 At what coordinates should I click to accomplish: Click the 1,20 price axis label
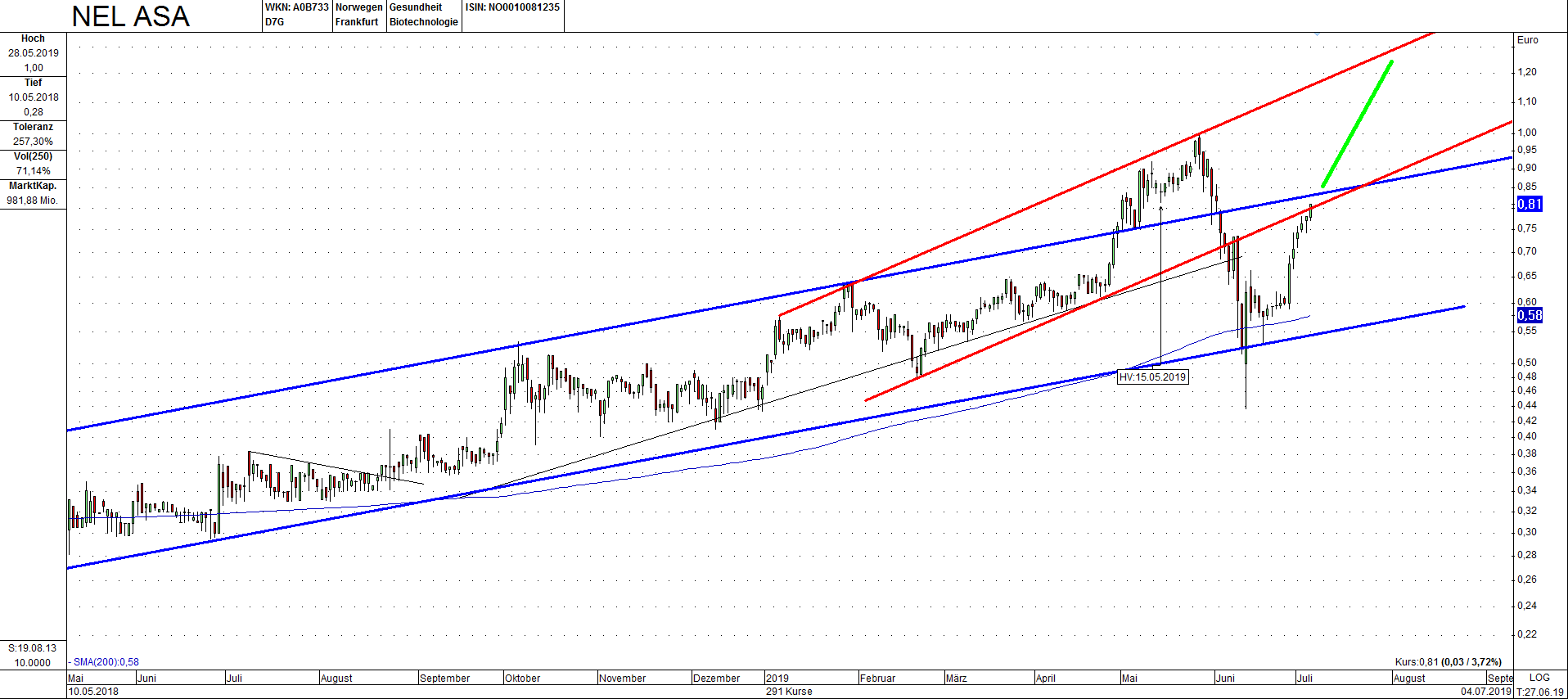[x=1527, y=72]
